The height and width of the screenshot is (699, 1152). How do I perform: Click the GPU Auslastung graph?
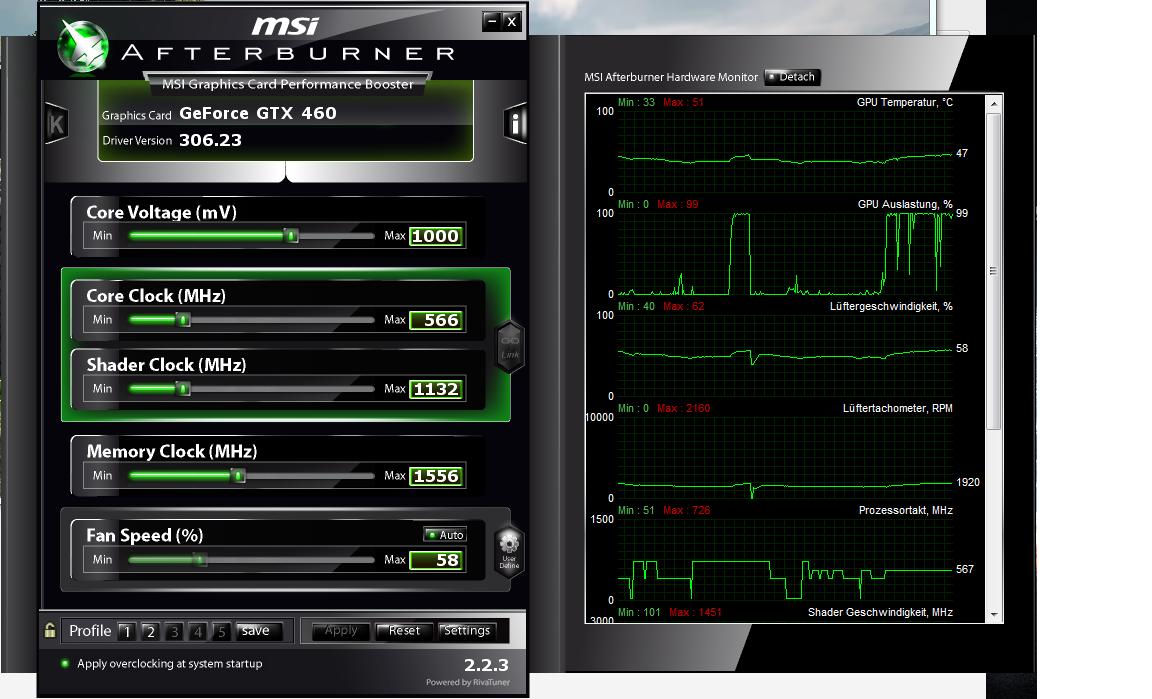[785, 254]
